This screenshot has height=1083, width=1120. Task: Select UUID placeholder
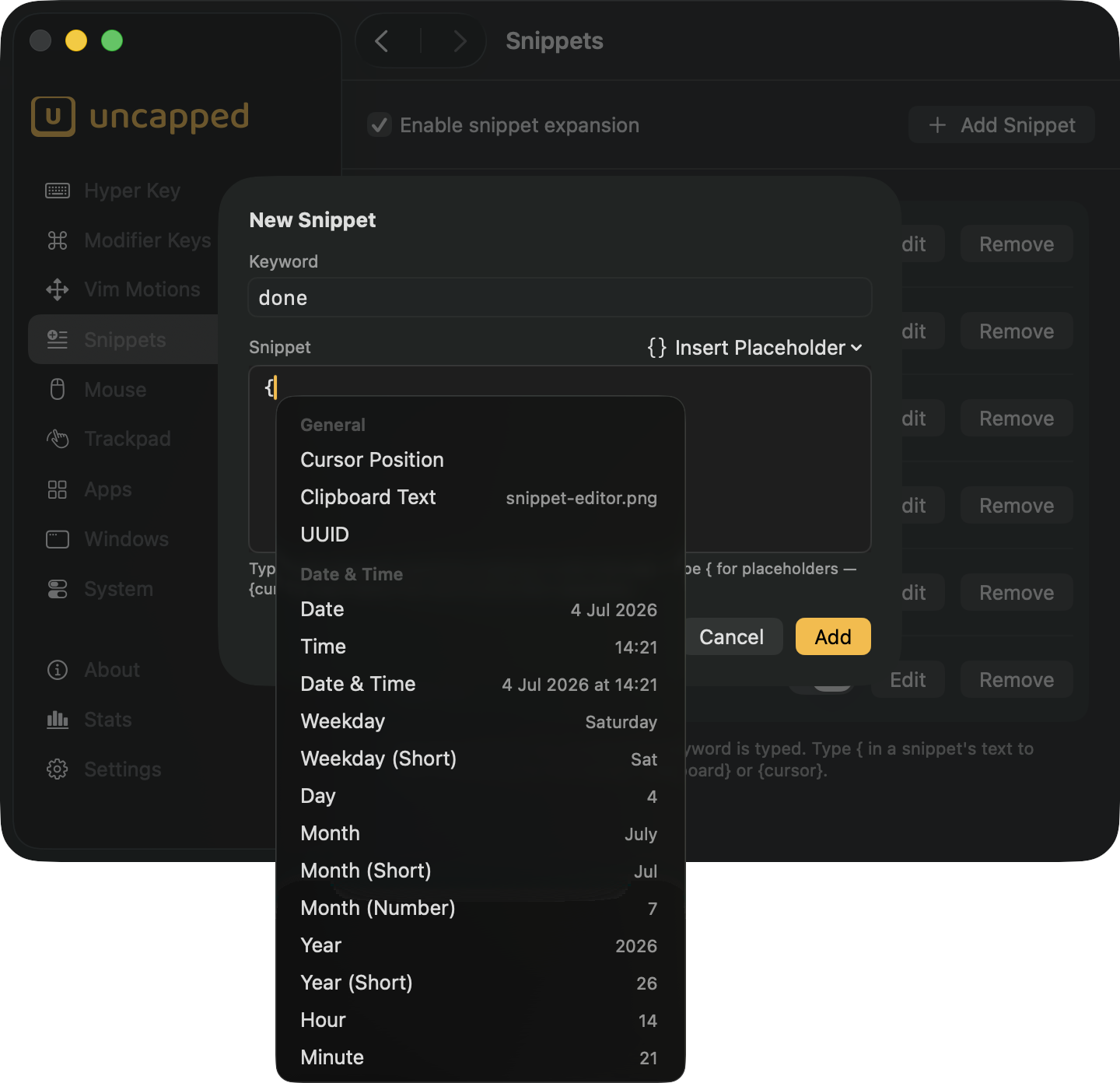(x=480, y=534)
